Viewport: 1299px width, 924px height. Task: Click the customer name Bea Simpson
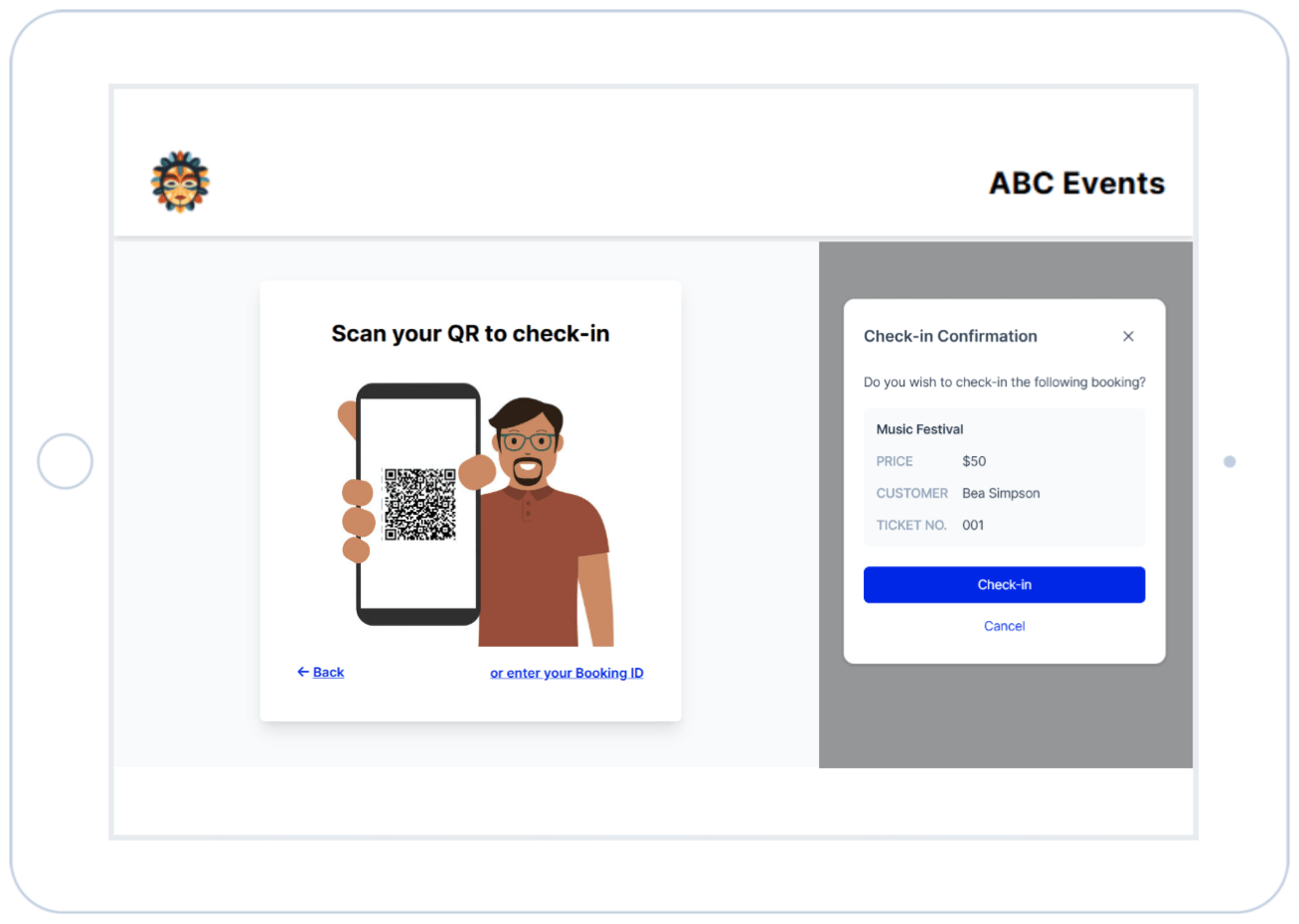click(1001, 493)
